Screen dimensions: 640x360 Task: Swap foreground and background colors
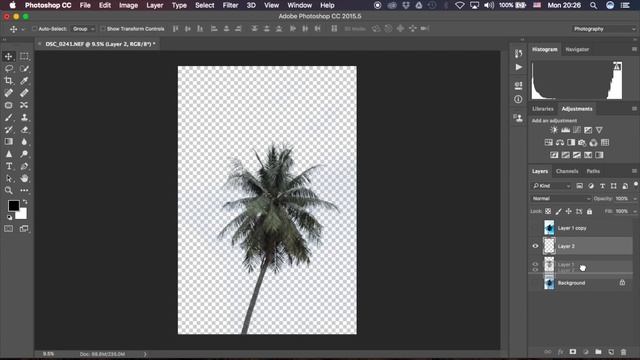pos(25,202)
